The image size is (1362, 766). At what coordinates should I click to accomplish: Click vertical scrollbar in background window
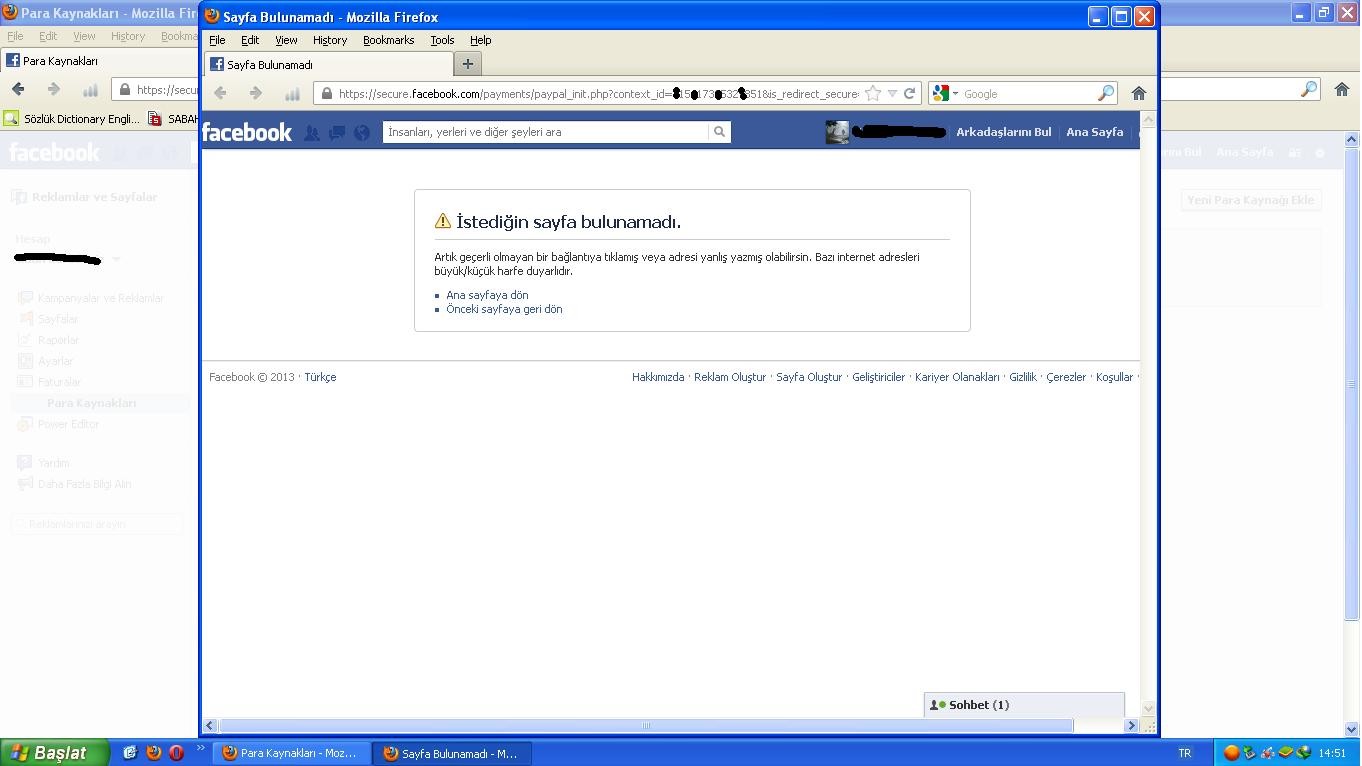point(1351,384)
